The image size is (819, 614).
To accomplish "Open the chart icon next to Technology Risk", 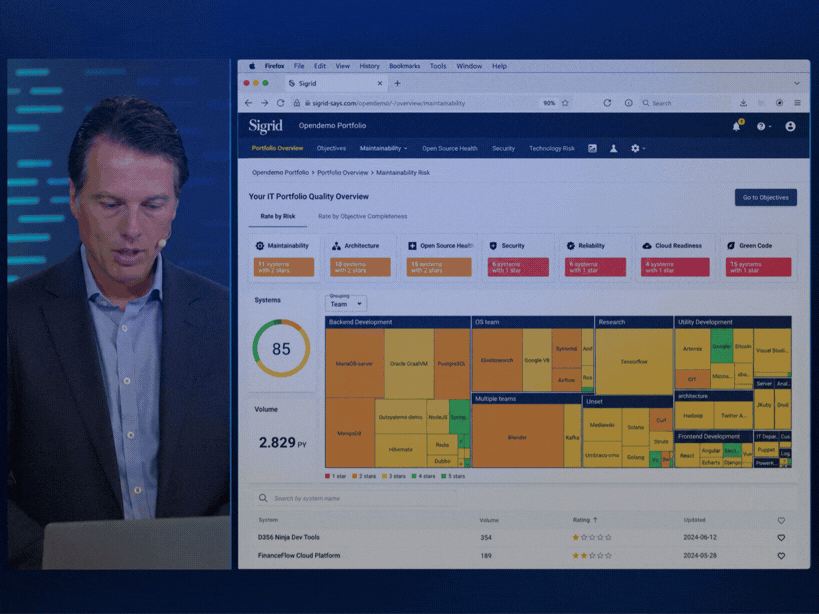I will click(592, 149).
